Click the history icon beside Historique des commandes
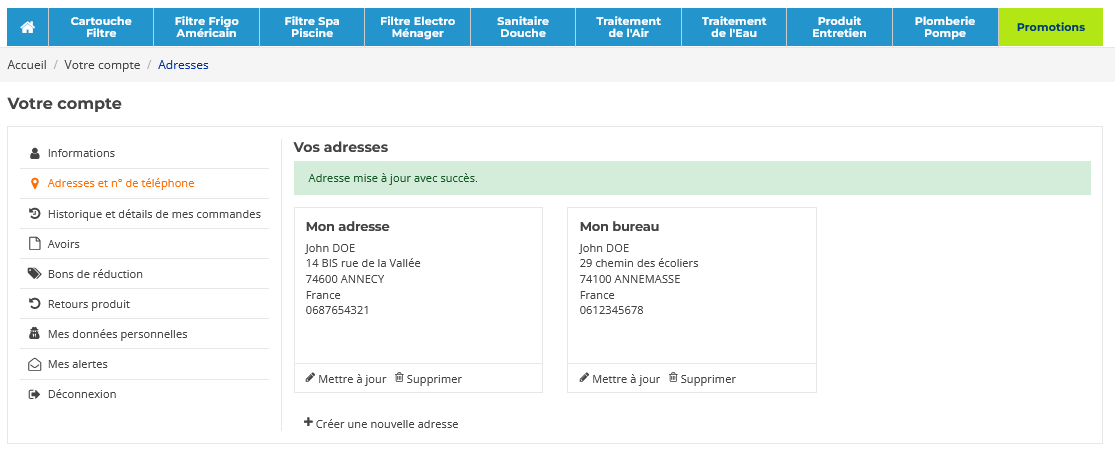 [x=34, y=214]
